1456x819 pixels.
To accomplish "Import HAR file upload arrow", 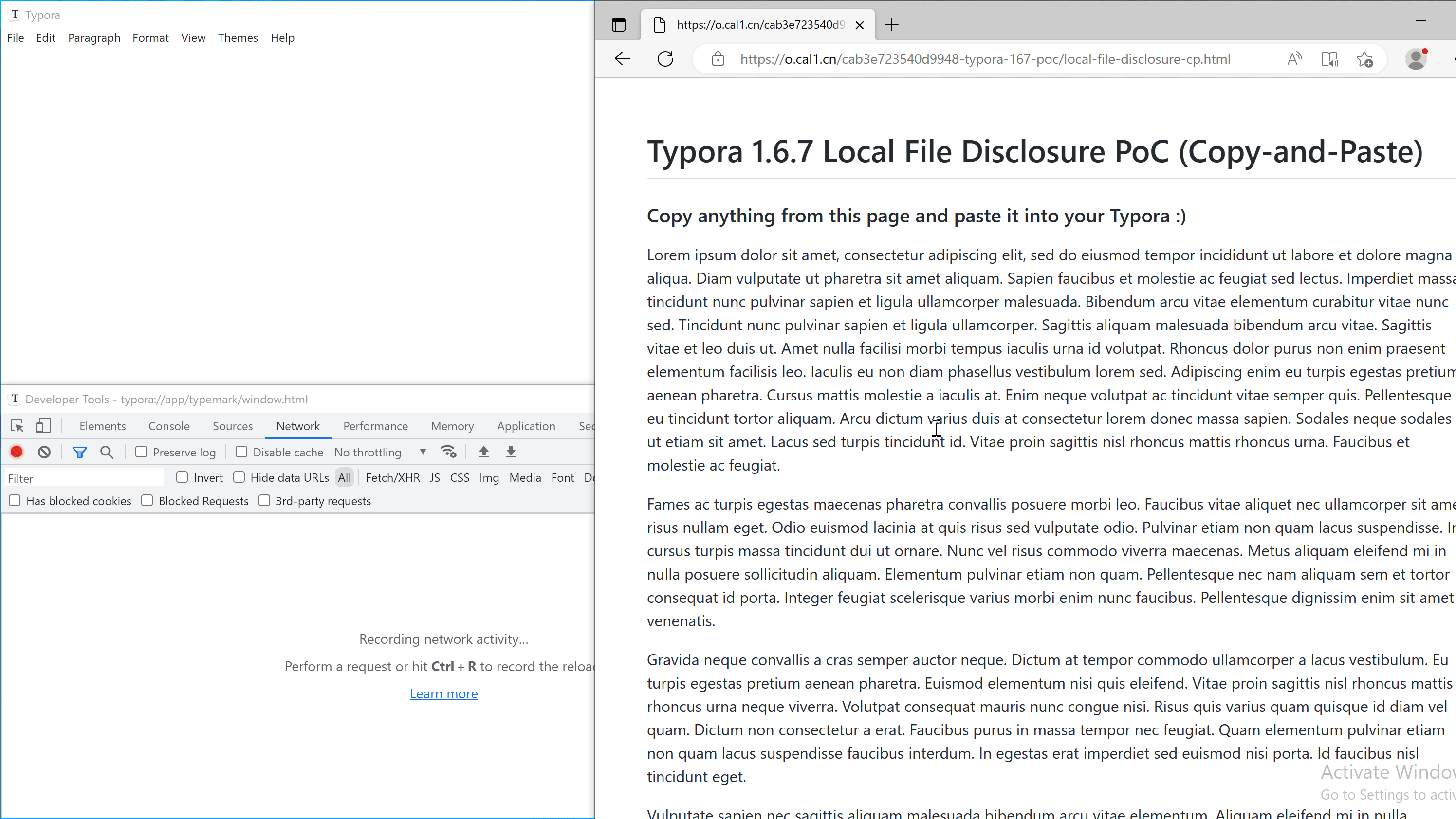I will [483, 452].
